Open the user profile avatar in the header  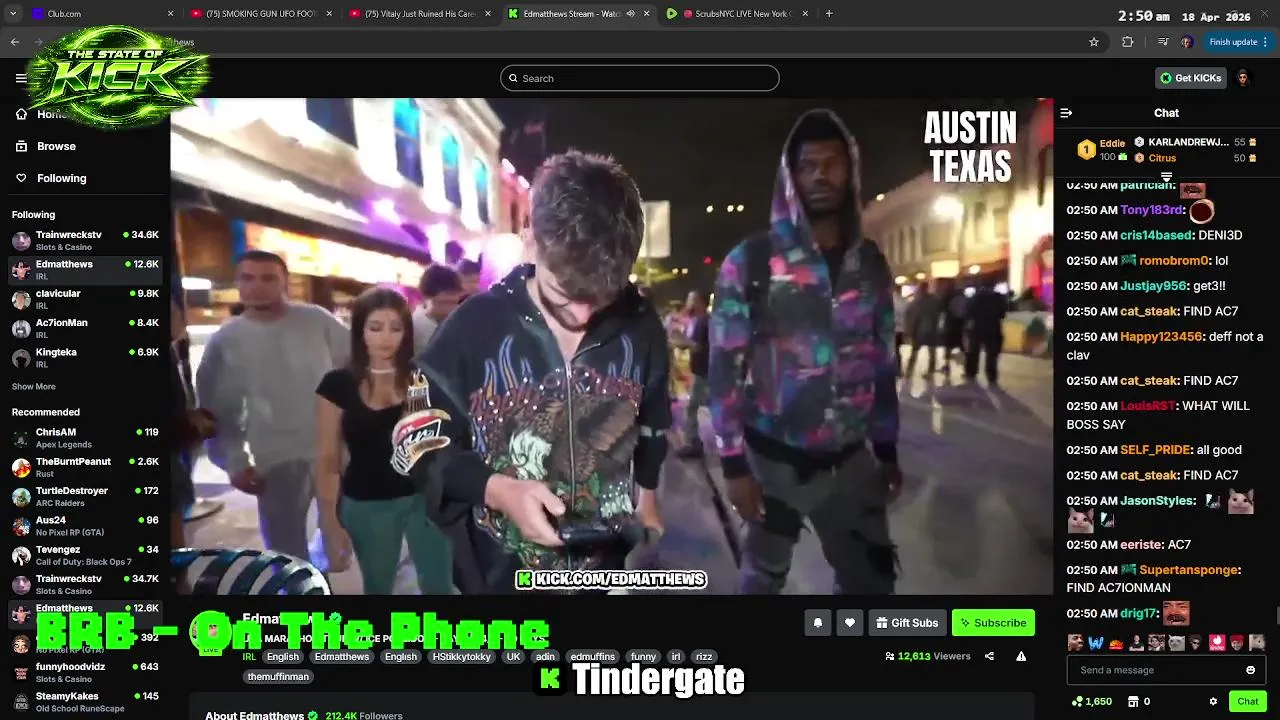click(x=1243, y=78)
